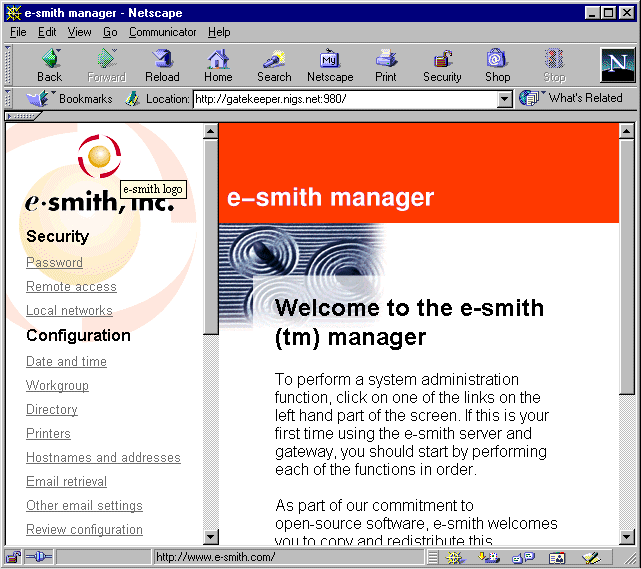Click the e-smith manager banner heading

click(x=330, y=197)
